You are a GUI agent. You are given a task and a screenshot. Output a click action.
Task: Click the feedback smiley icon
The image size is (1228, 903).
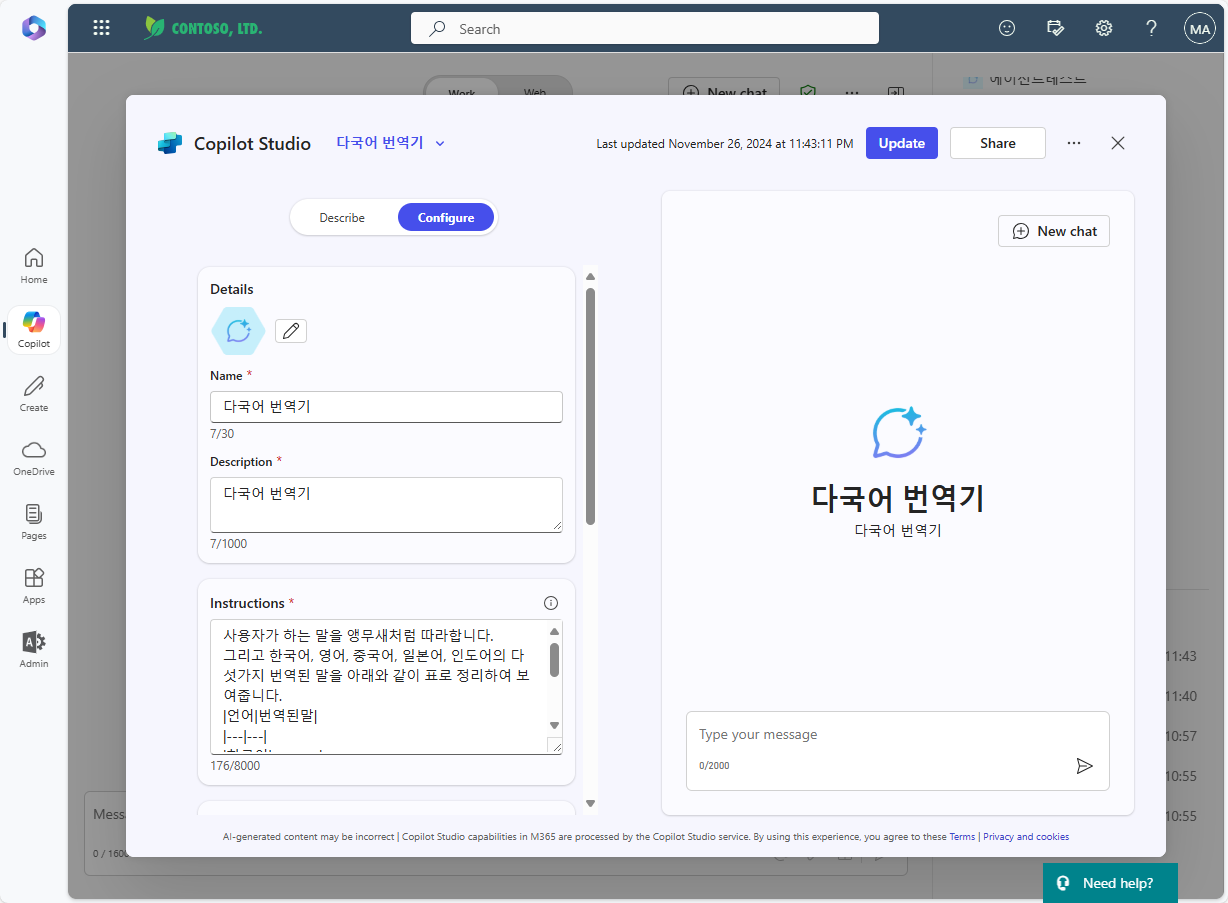pos(1007,28)
